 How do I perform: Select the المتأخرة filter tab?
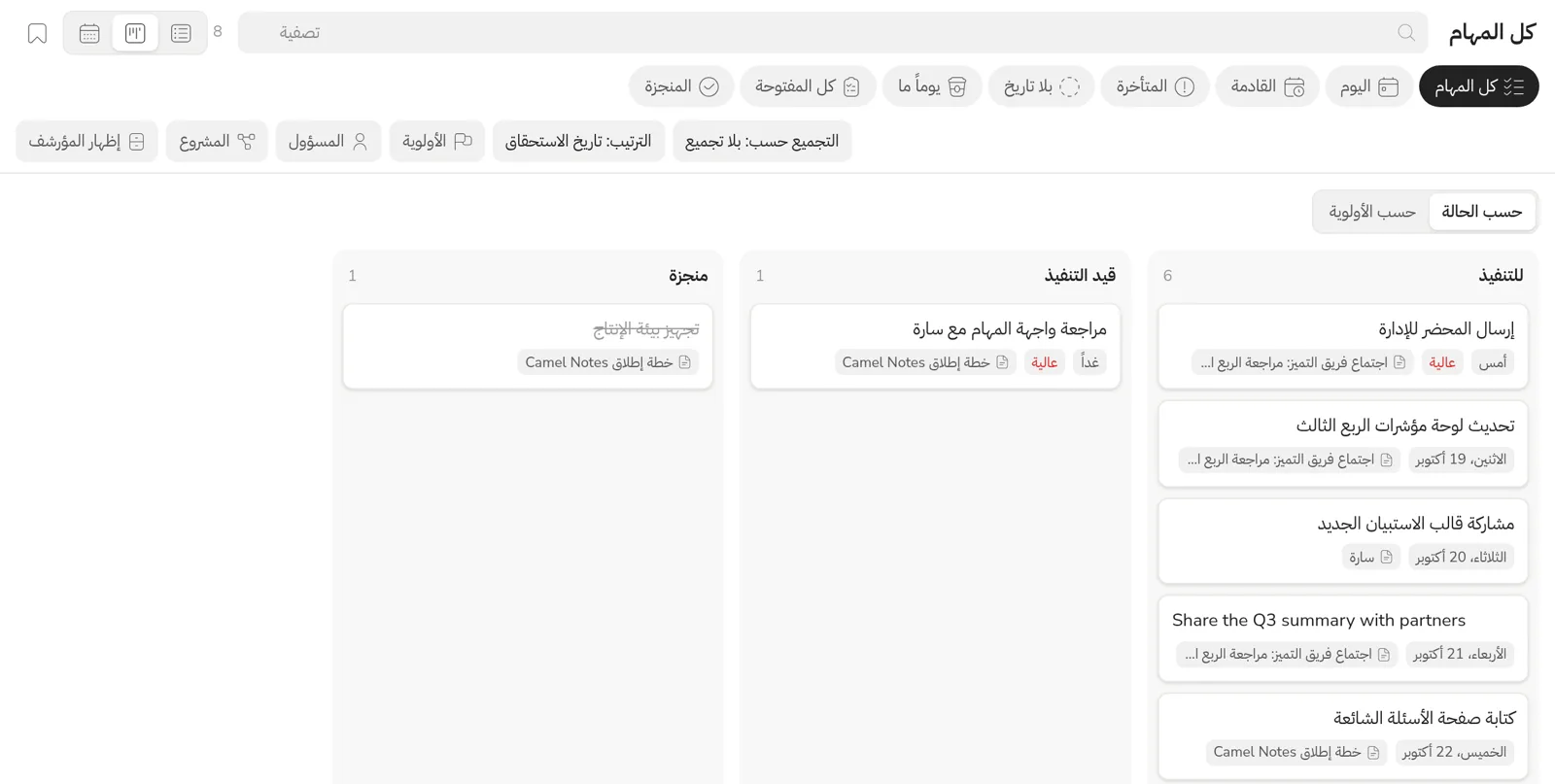(x=1155, y=86)
